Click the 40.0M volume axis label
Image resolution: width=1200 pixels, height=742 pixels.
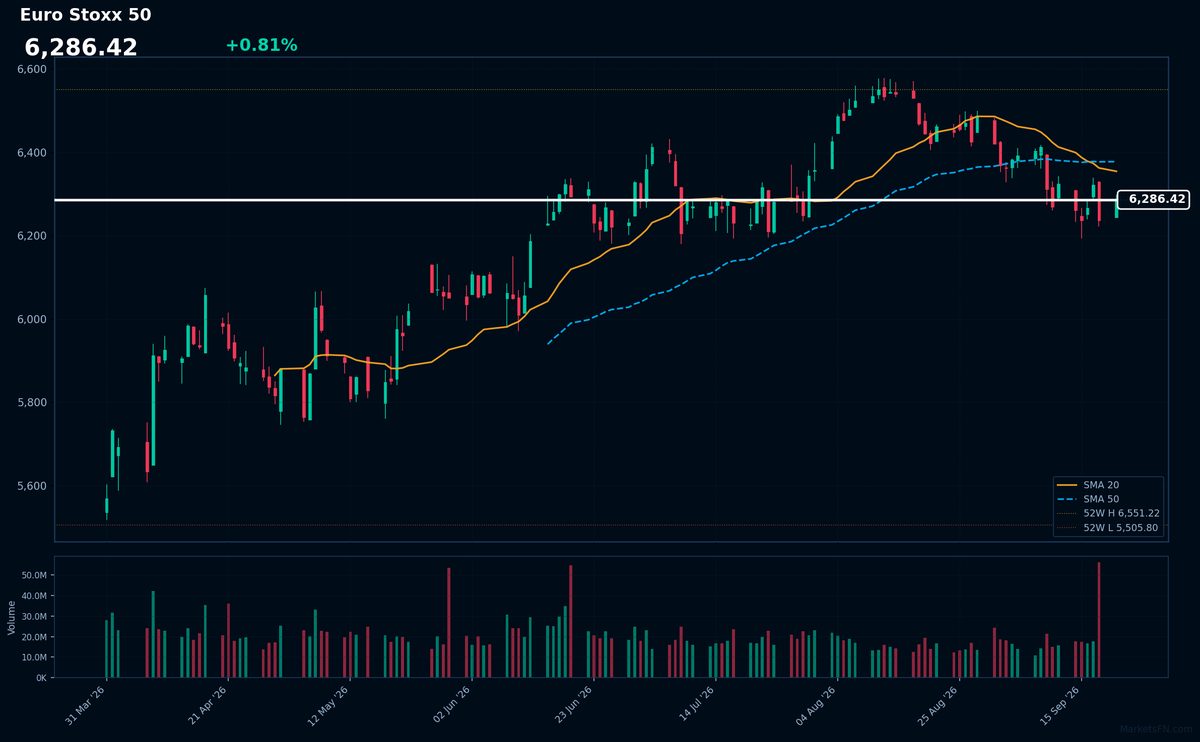click(34, 596)
